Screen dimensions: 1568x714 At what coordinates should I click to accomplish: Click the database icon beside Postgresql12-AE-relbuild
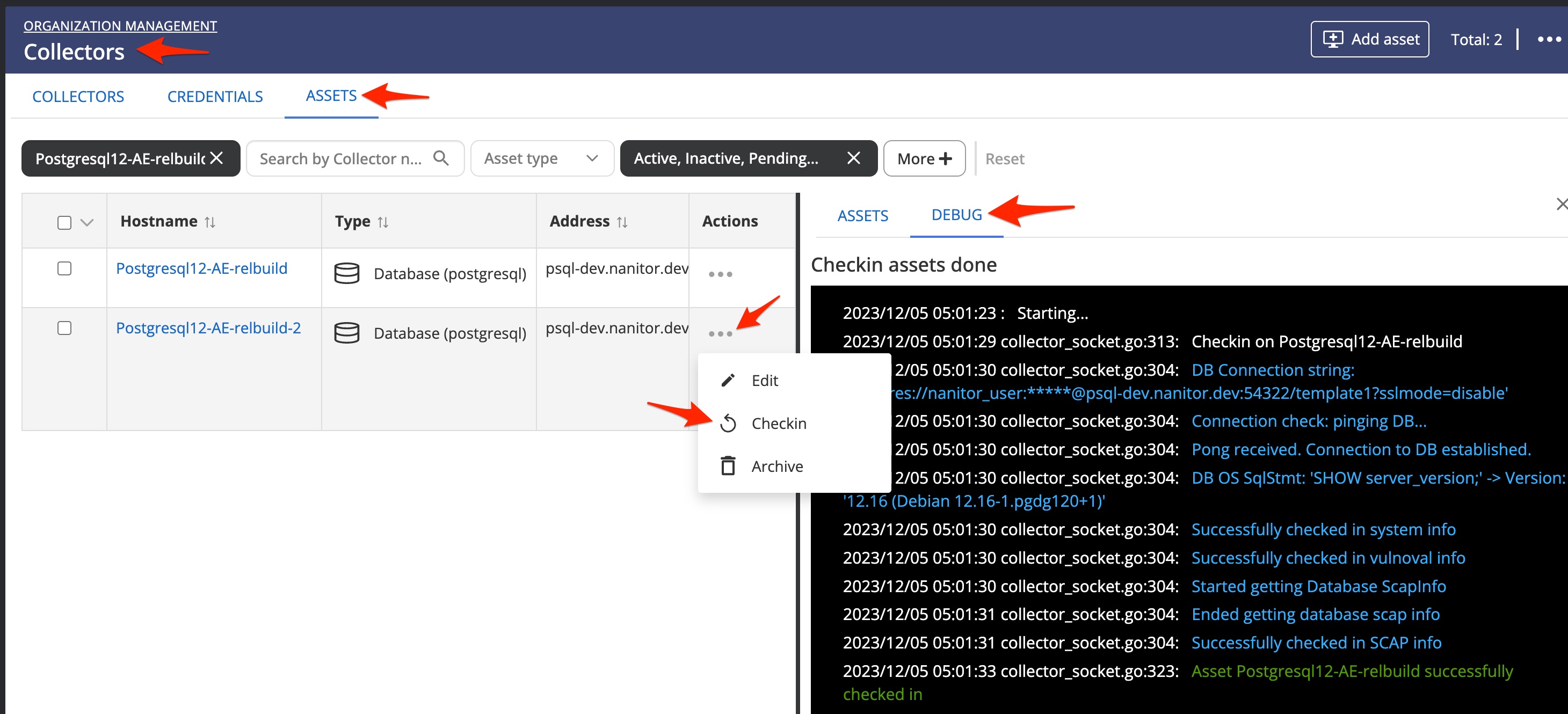(x=346, y=273)
